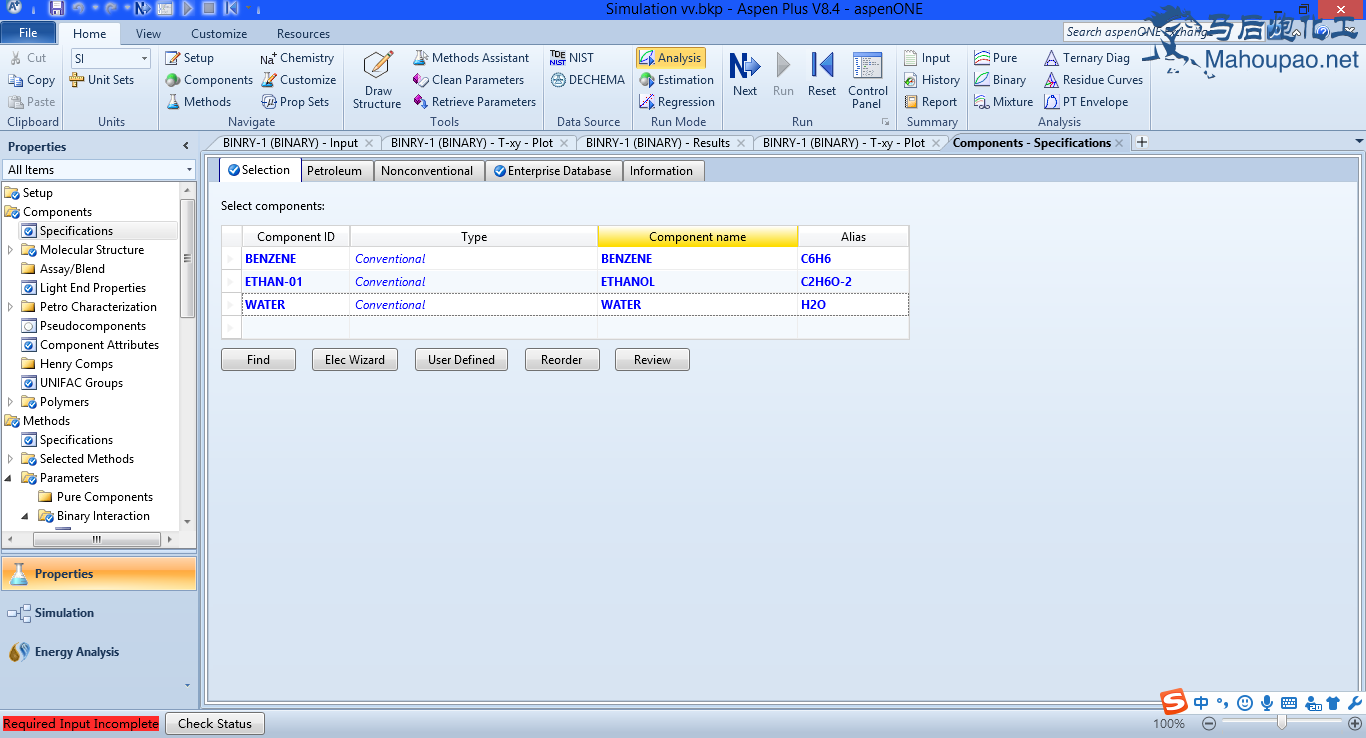1366x738 pixels.
Task: Select Regression run mode
Action: 676,102
